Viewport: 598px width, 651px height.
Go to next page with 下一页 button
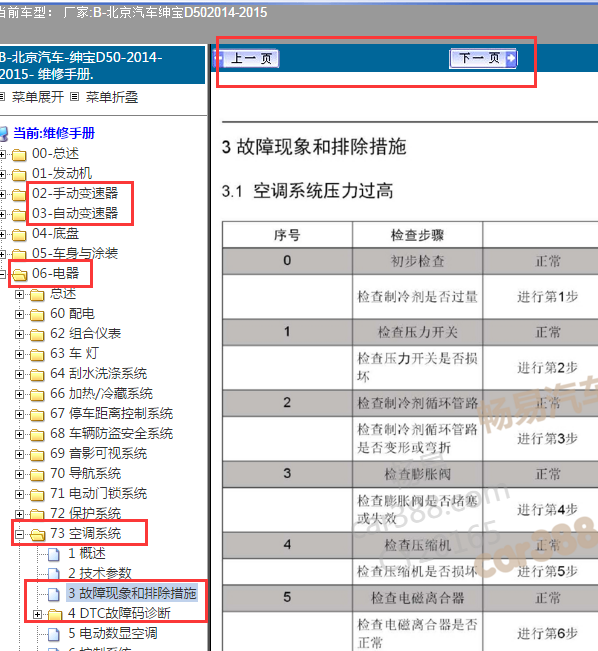[x=483, y=58]
